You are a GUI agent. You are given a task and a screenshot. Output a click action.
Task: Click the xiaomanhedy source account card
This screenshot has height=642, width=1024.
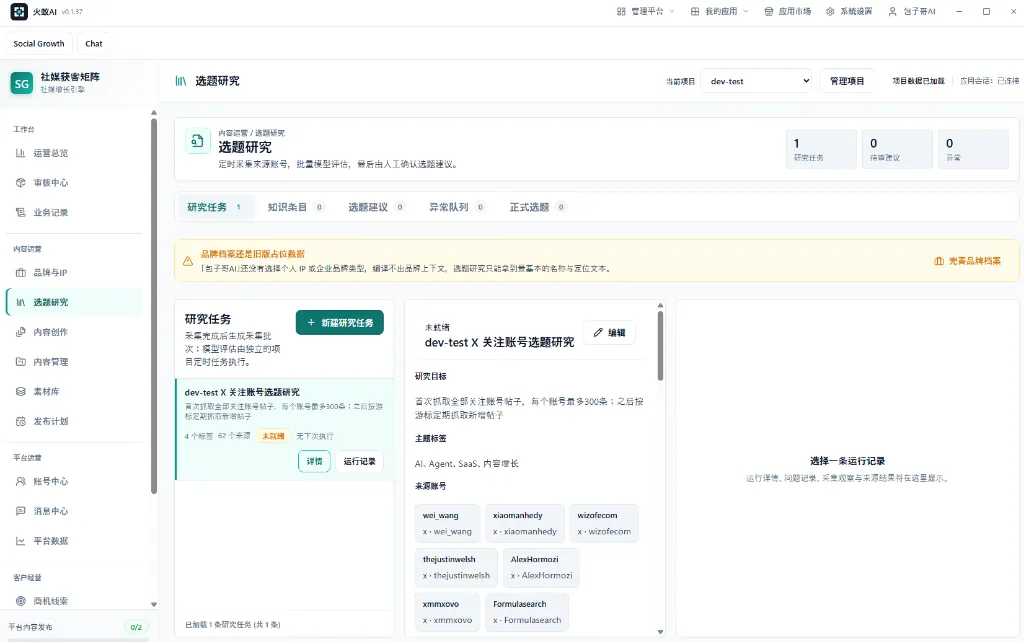(x=525, y=523)
